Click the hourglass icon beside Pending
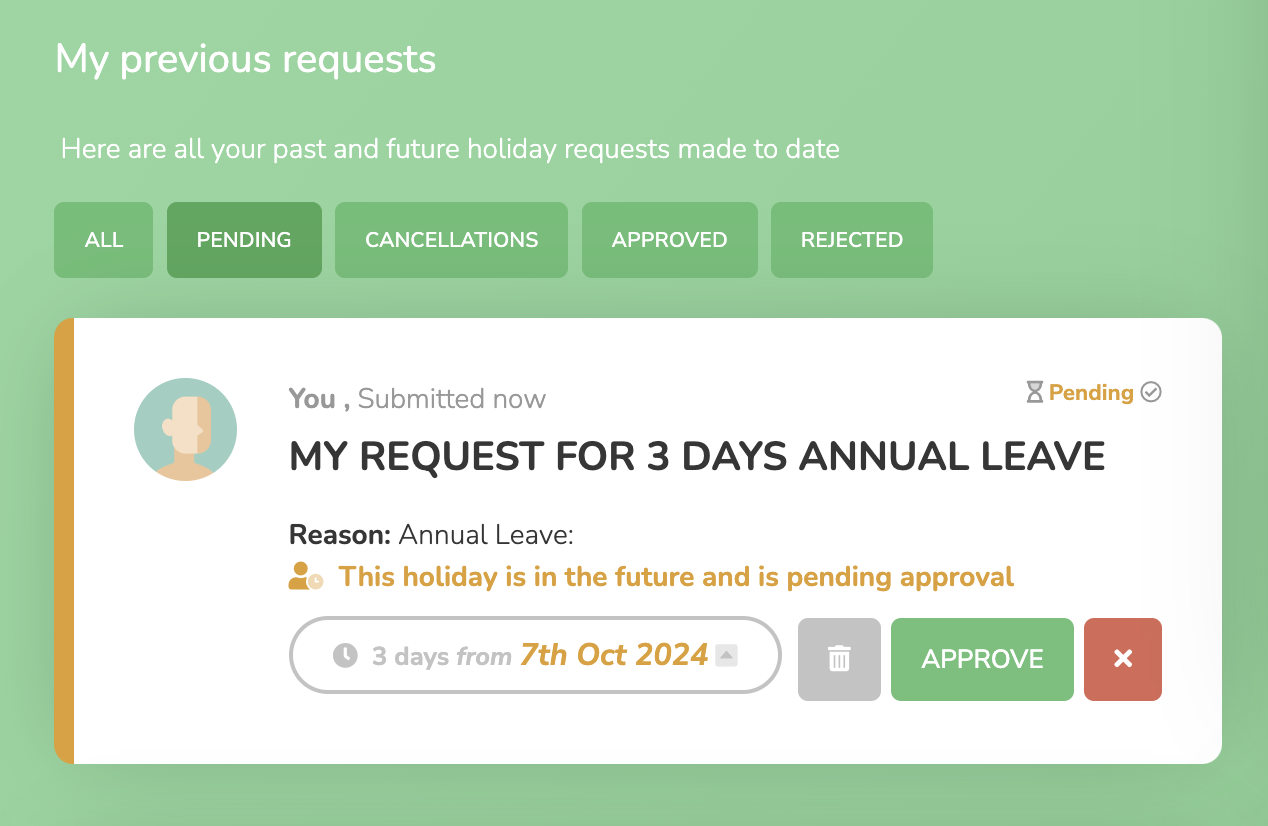 pos(1034,393)
